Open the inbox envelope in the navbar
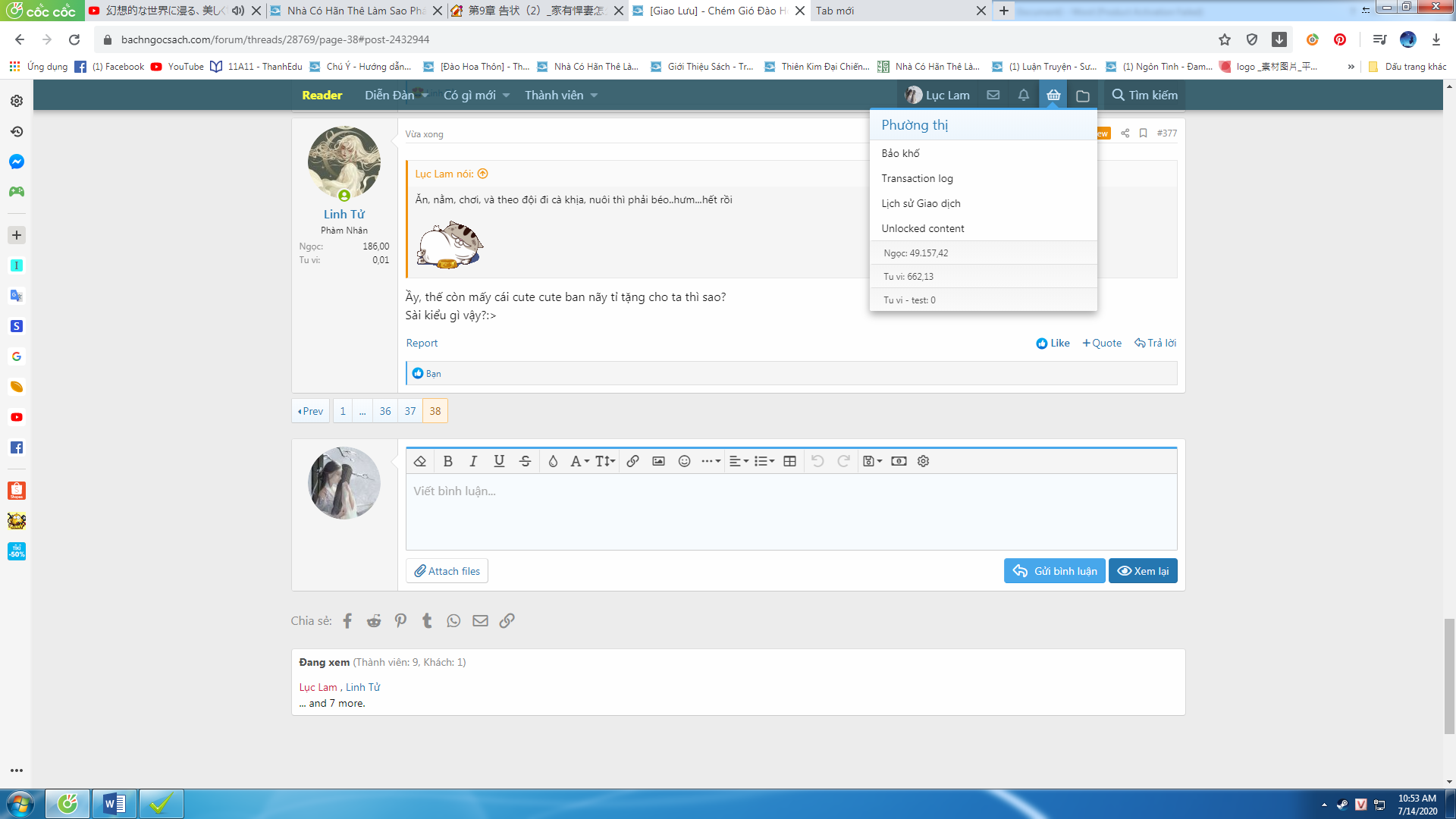Viewport: 1456px width, 819px height. coord(993,96)
